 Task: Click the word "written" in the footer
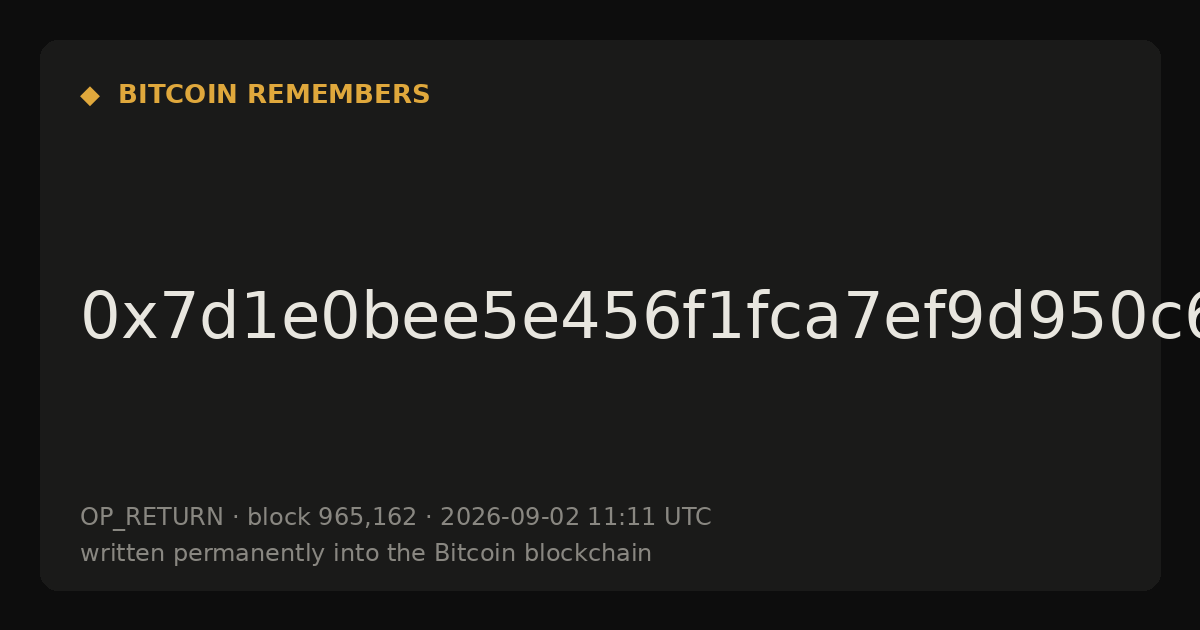pyautogui.click(x=123, y=553)
